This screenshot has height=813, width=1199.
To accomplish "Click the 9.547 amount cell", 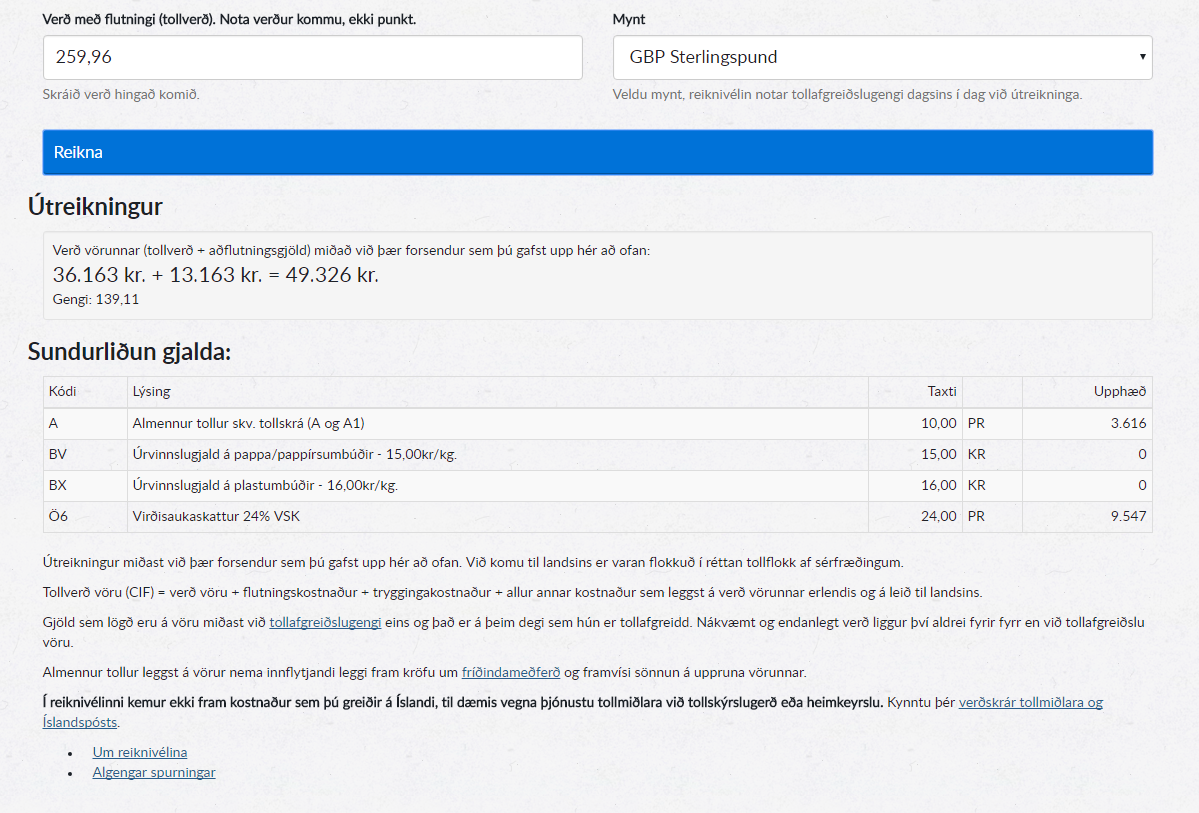I will click(x=1128, y=516).
